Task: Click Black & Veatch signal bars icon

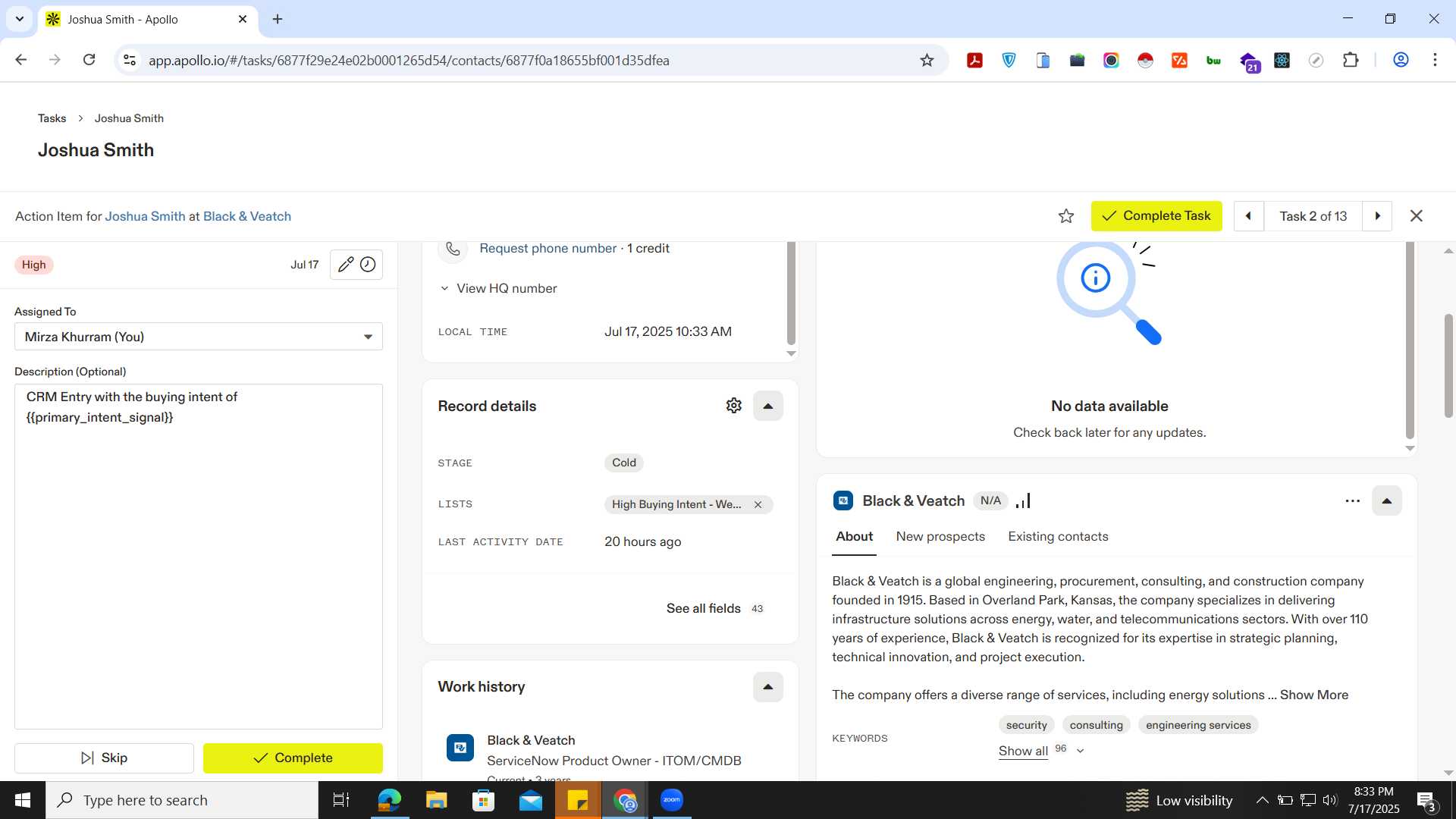Action: [1023, 501]
